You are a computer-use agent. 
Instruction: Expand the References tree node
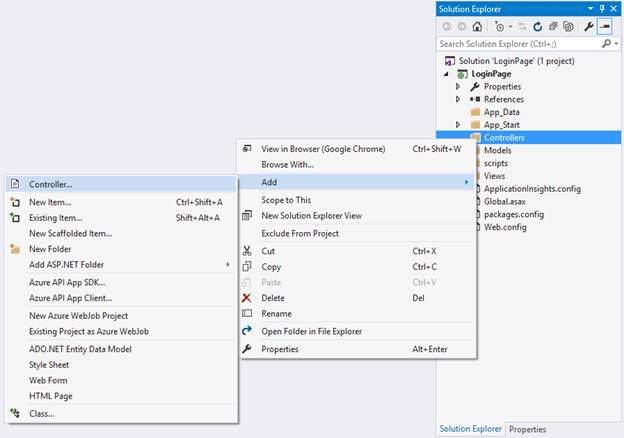tap(458, 100)
